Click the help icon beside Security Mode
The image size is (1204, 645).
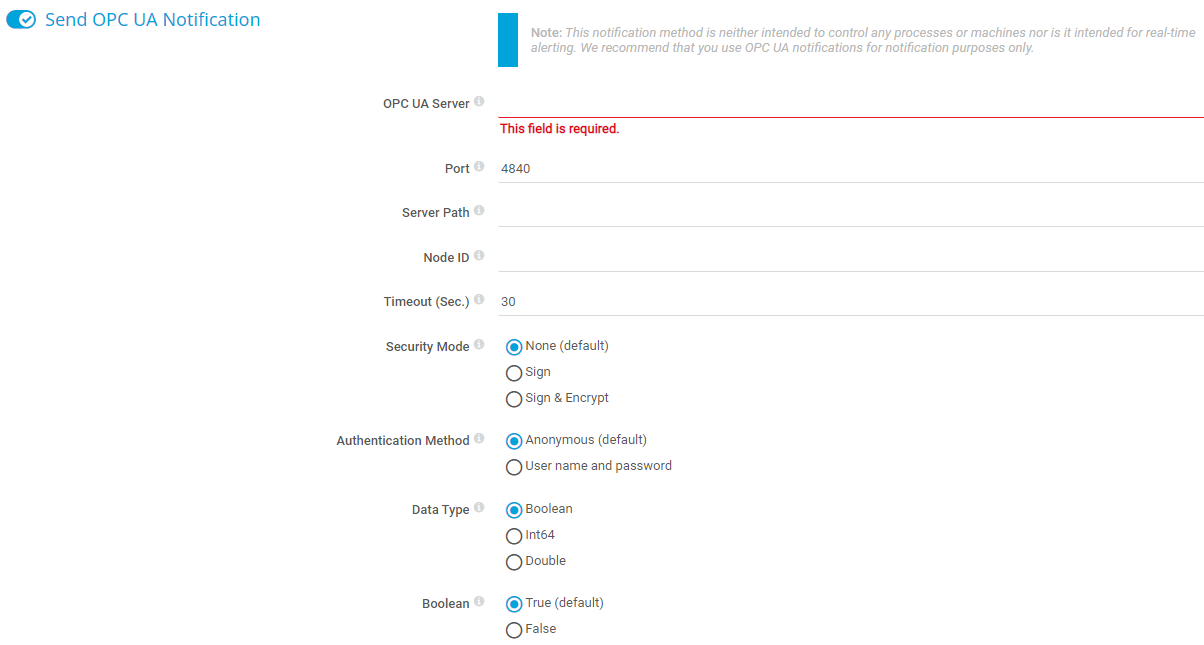[x=480, y=345]
